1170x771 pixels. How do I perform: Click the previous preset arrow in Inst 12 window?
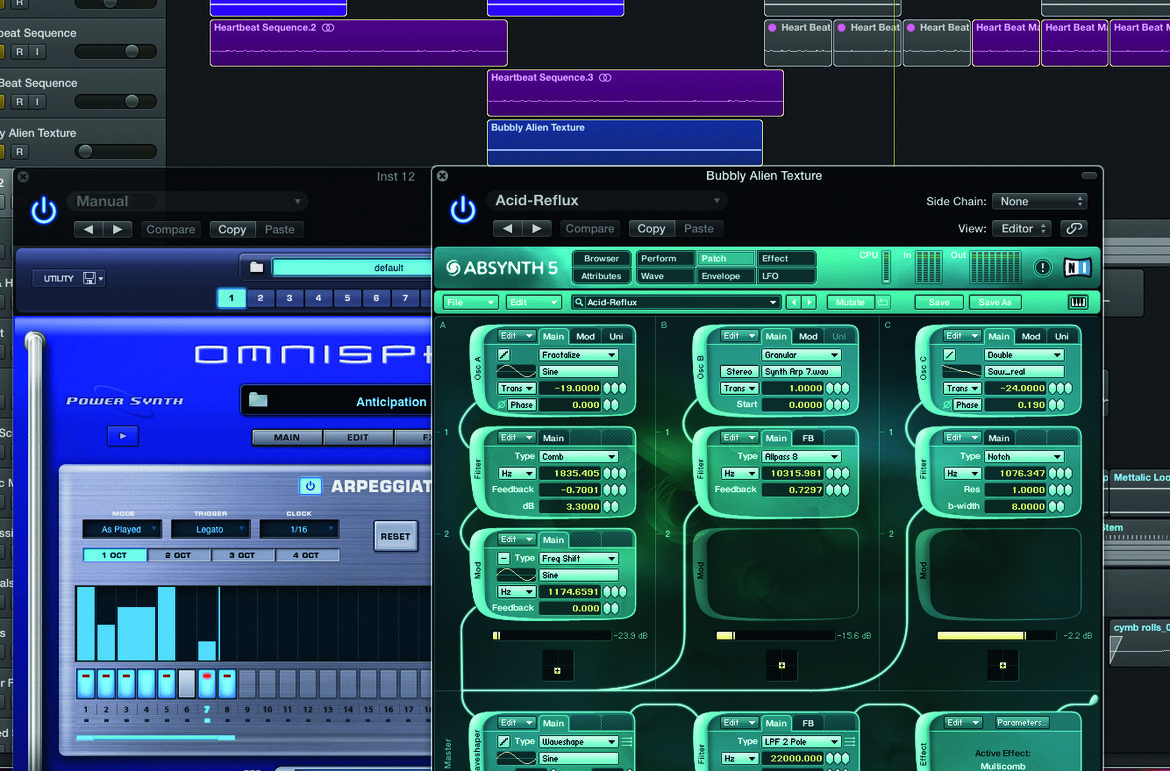pos(89,229)
